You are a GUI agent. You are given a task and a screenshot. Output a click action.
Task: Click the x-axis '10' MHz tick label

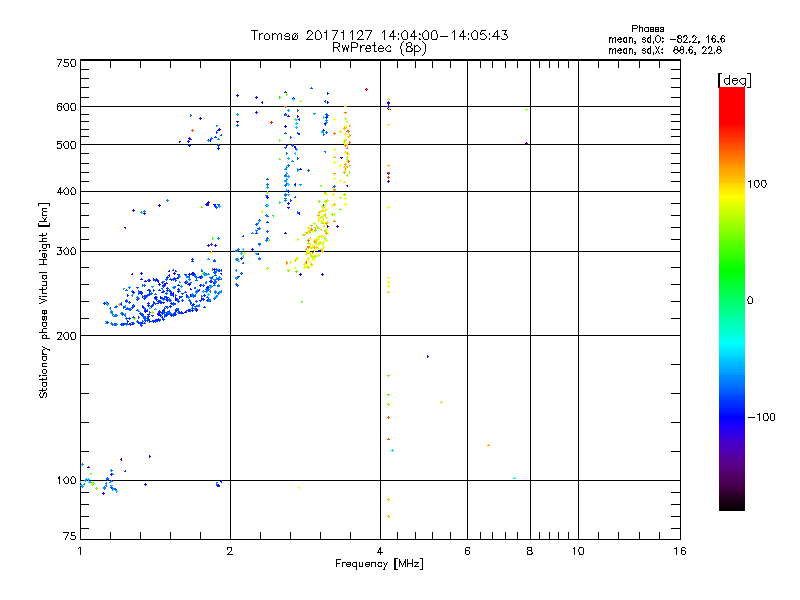(x=578, y=551)
